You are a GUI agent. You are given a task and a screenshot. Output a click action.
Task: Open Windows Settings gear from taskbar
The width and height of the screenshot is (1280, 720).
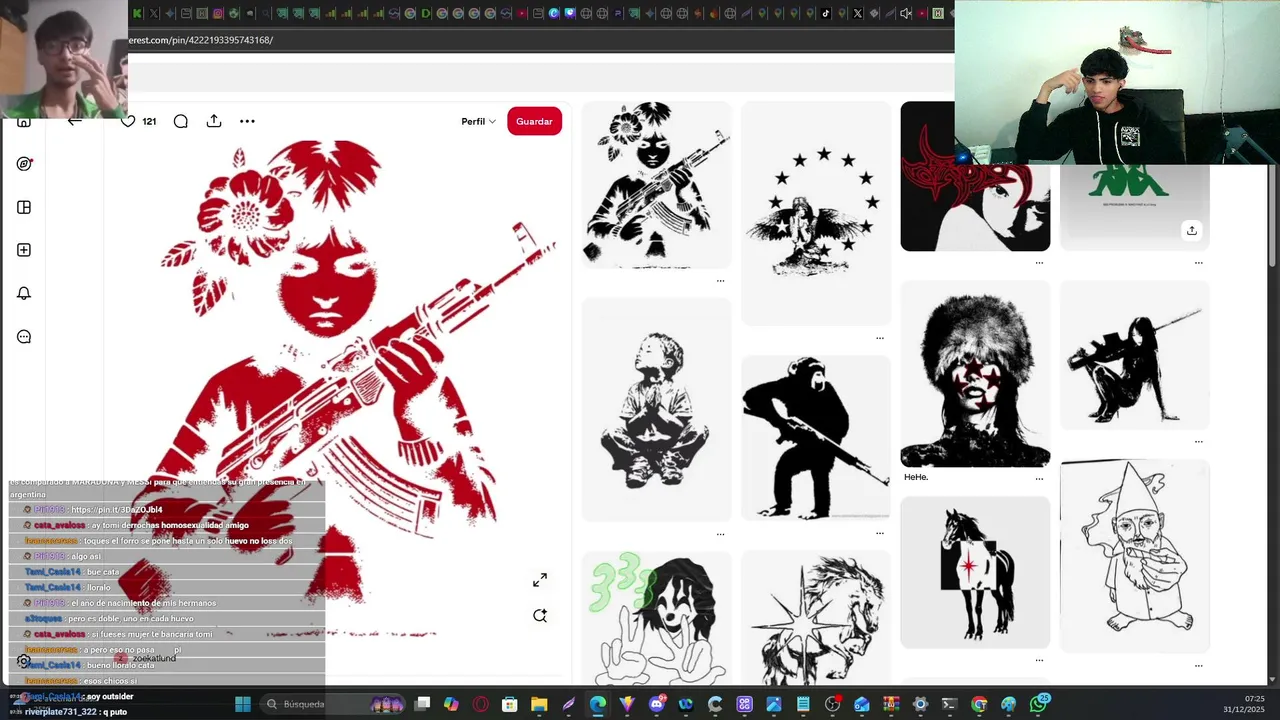pyautogui.click(x=921, y=704)
